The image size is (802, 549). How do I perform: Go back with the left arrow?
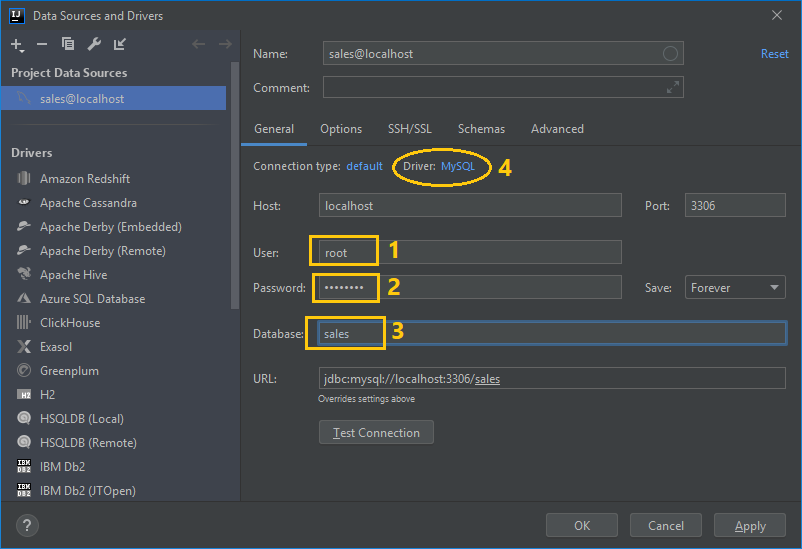[x=198, y=45]
